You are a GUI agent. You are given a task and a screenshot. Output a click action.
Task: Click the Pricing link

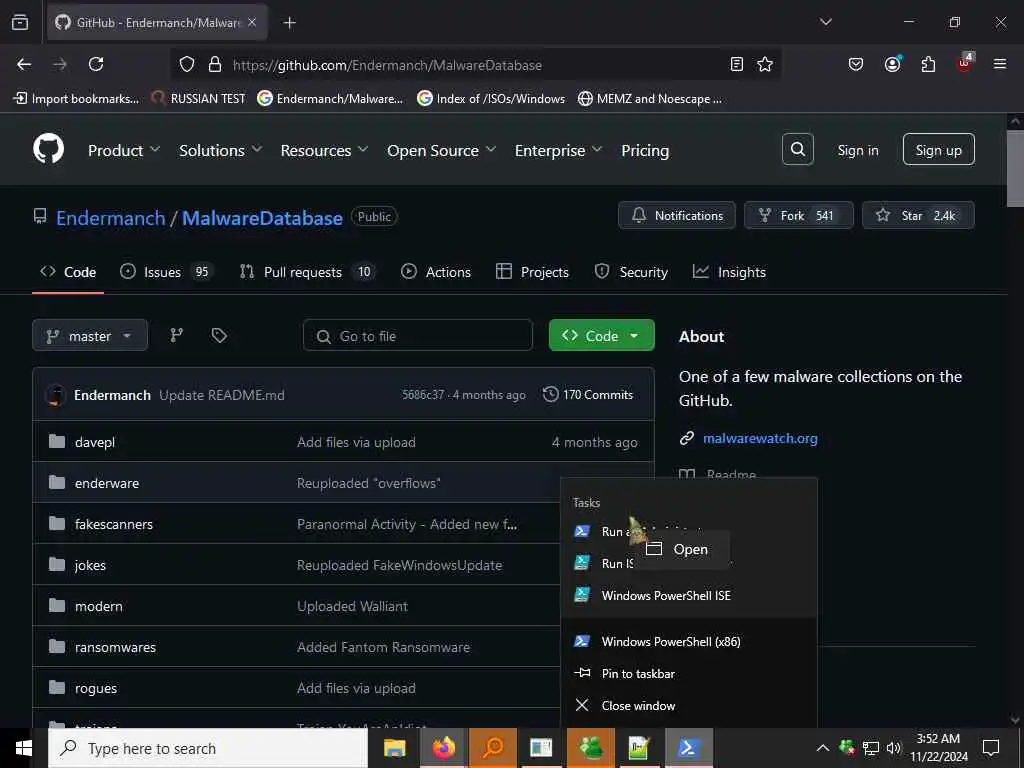[645, 150]
